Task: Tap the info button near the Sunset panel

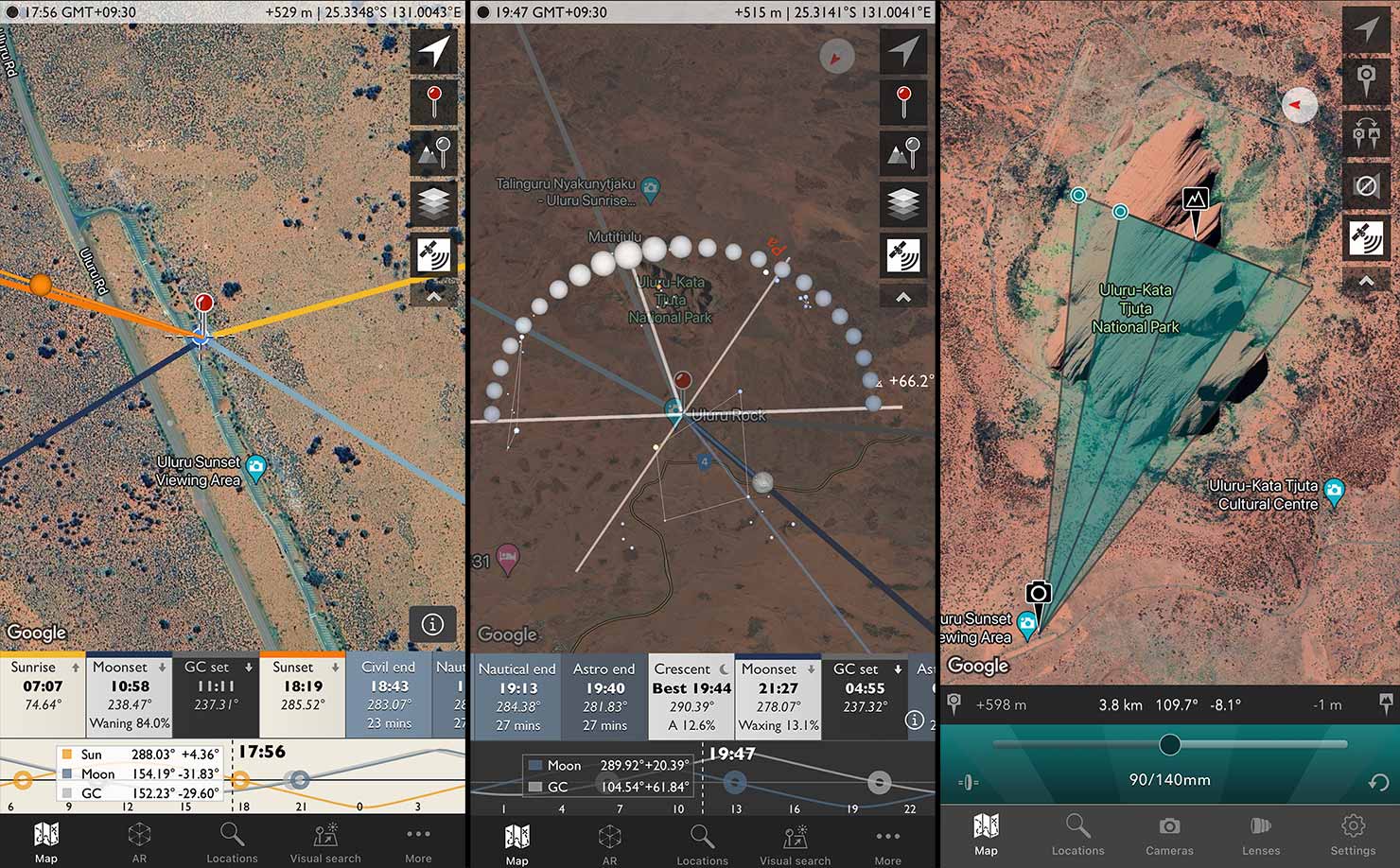Action: pyautogui.click(x=433, y=624)
